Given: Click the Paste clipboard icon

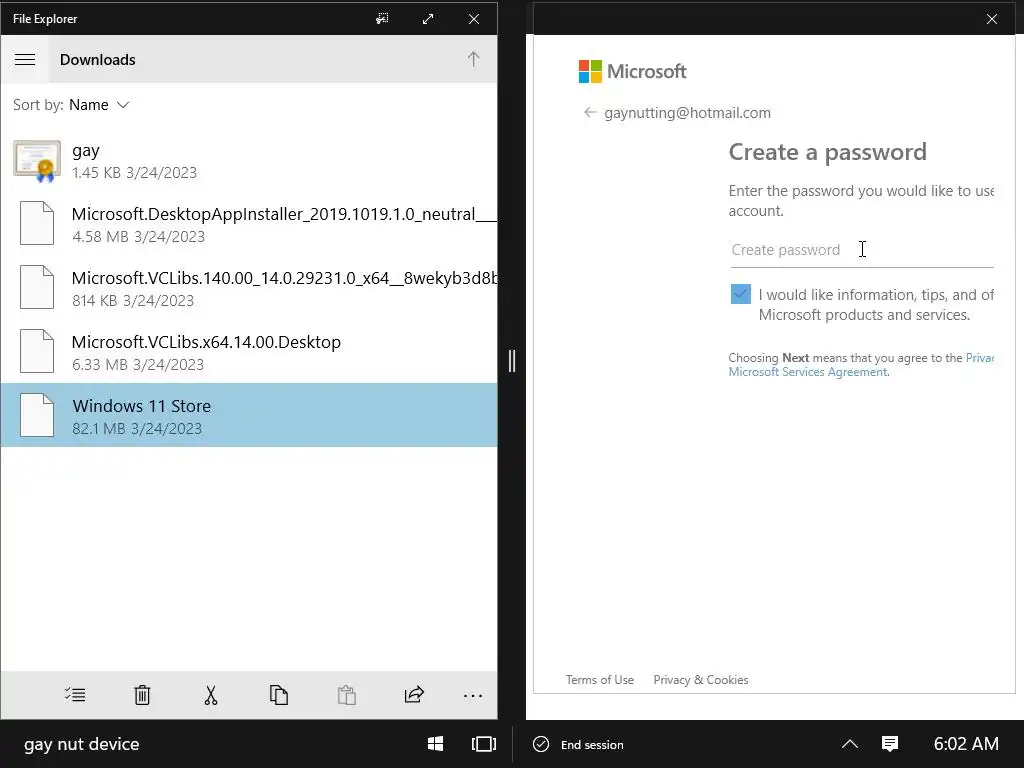Looking at the screenshot, I should pyautogui.click(x=347, y=695).
